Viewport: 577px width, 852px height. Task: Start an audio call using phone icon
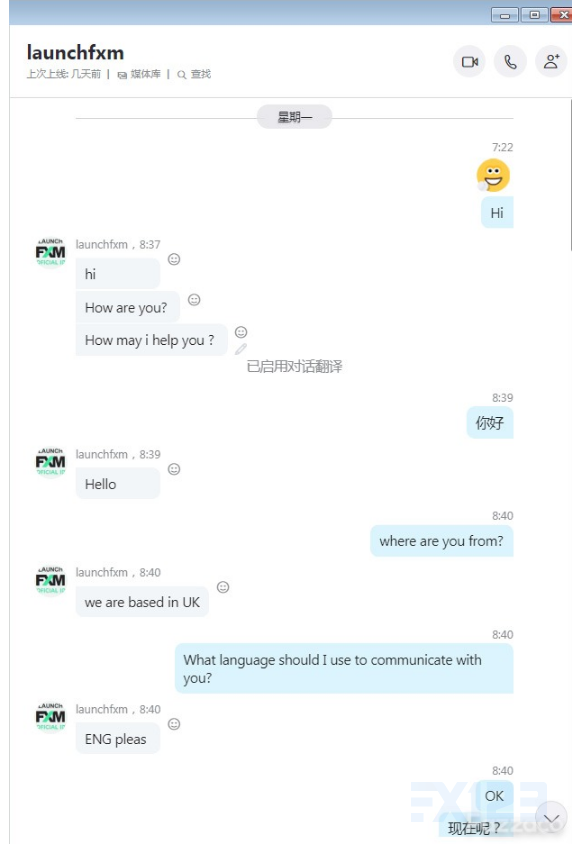(x=510, y=61)
